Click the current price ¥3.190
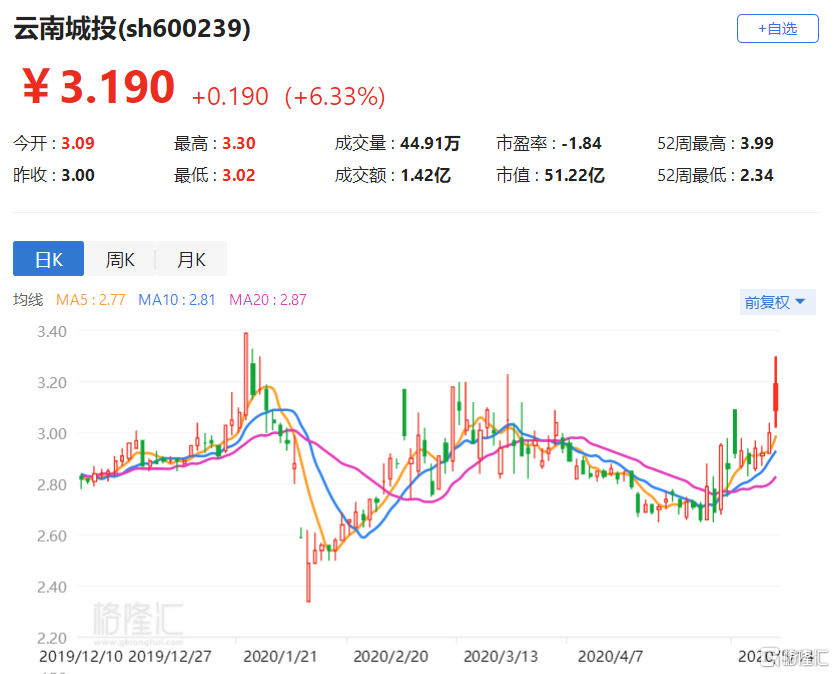 click(99, 87)
